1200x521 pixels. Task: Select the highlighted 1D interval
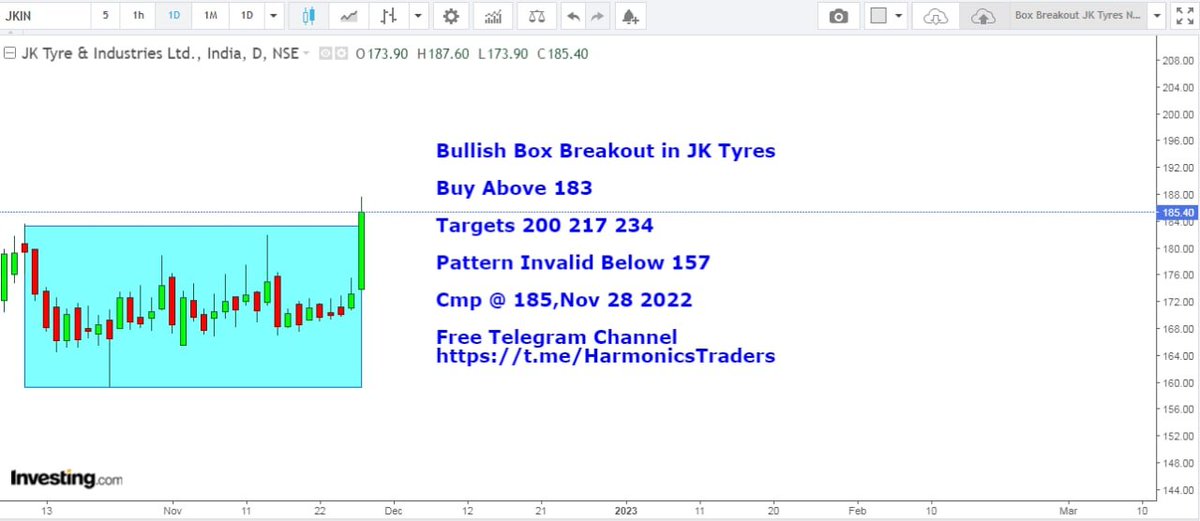tap(174, 16)
